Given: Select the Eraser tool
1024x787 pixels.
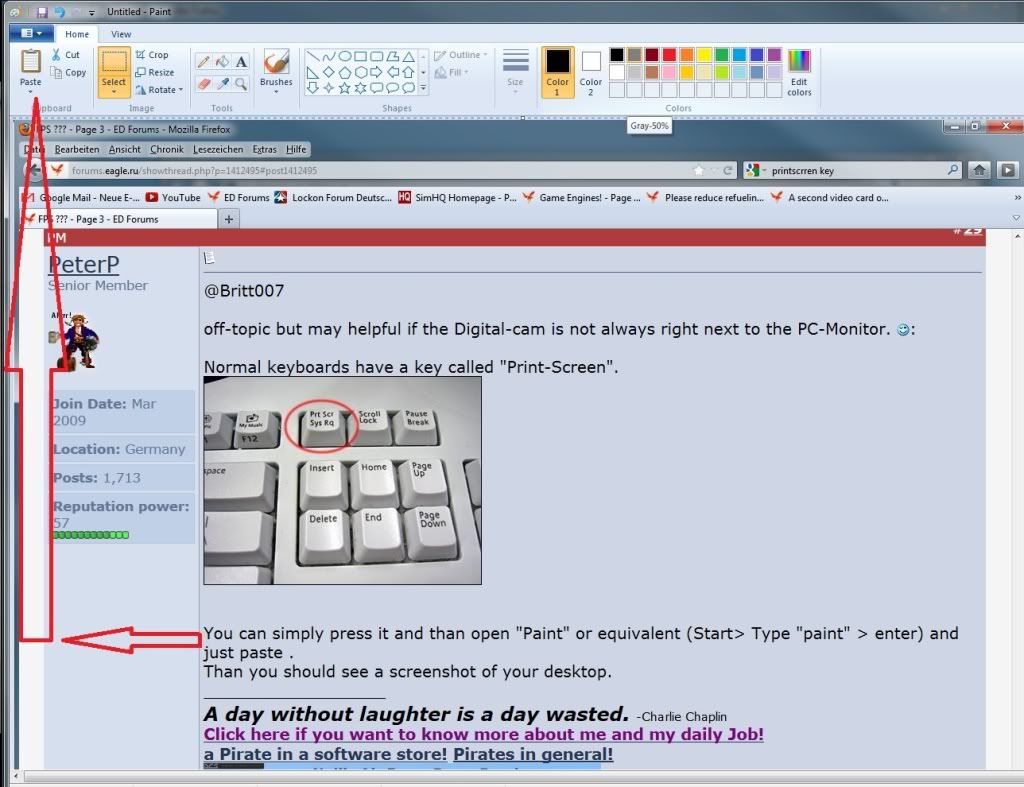Looking at the screenshot, I should [202, 82].
